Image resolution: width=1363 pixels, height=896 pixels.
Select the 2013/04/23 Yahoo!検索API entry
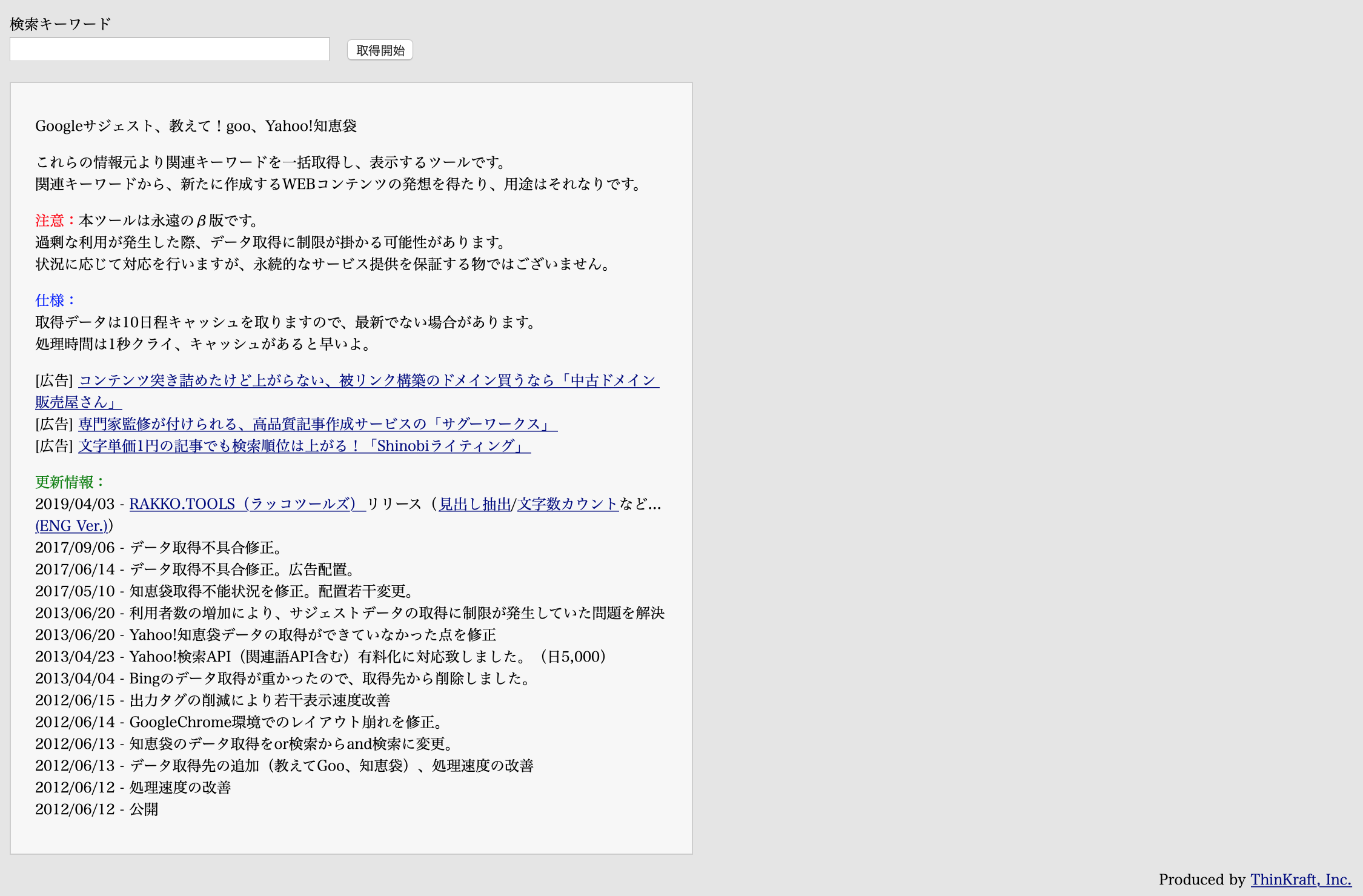pos(320,657)
